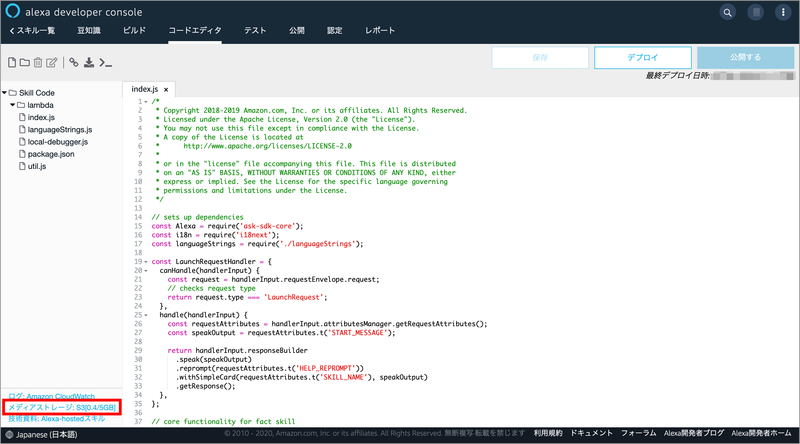
Task: Click the rename edit icon
Action: click(52, 62)
